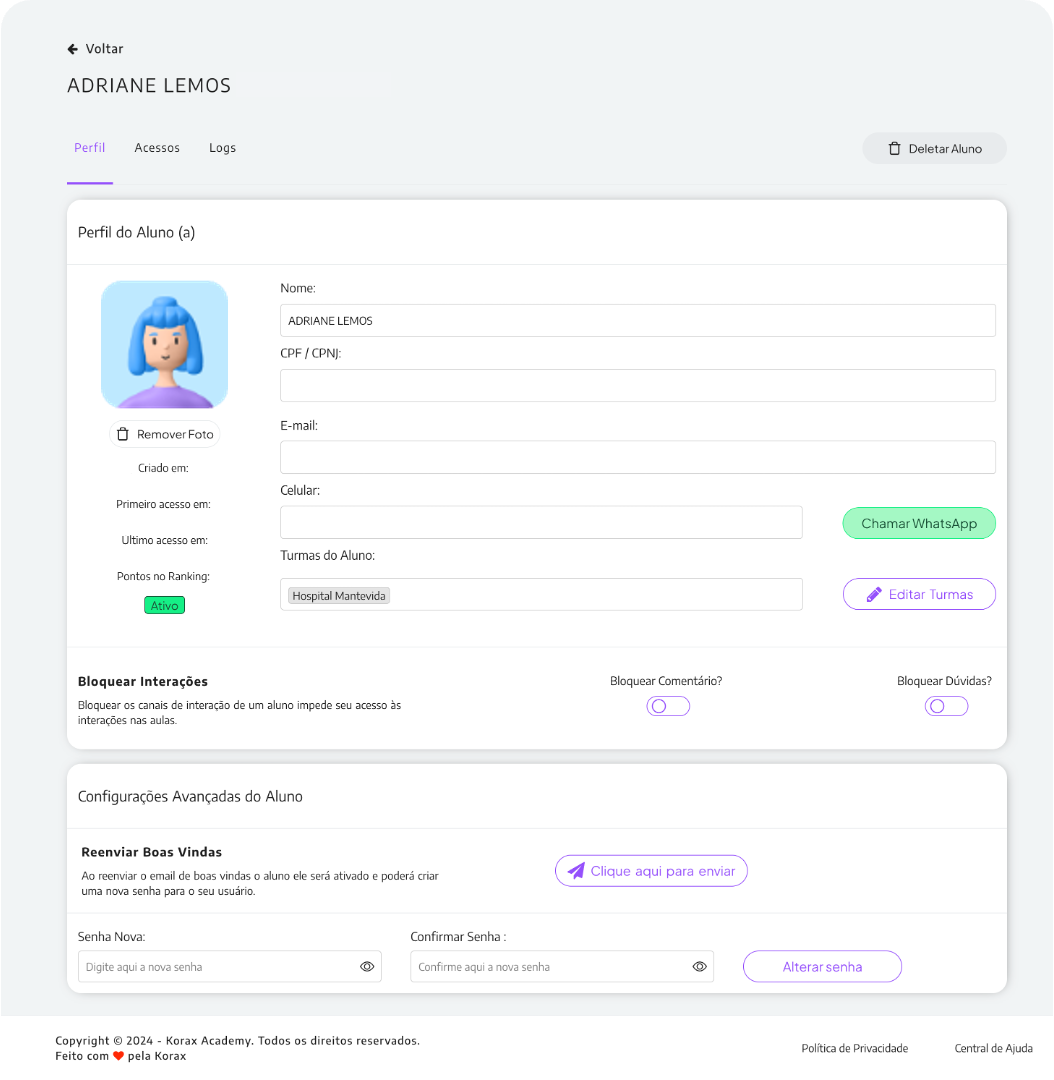Screen dimensions: 1054x1080
Task: Enable the Bloquear Comentário toggle
Action: pos(668,706)
